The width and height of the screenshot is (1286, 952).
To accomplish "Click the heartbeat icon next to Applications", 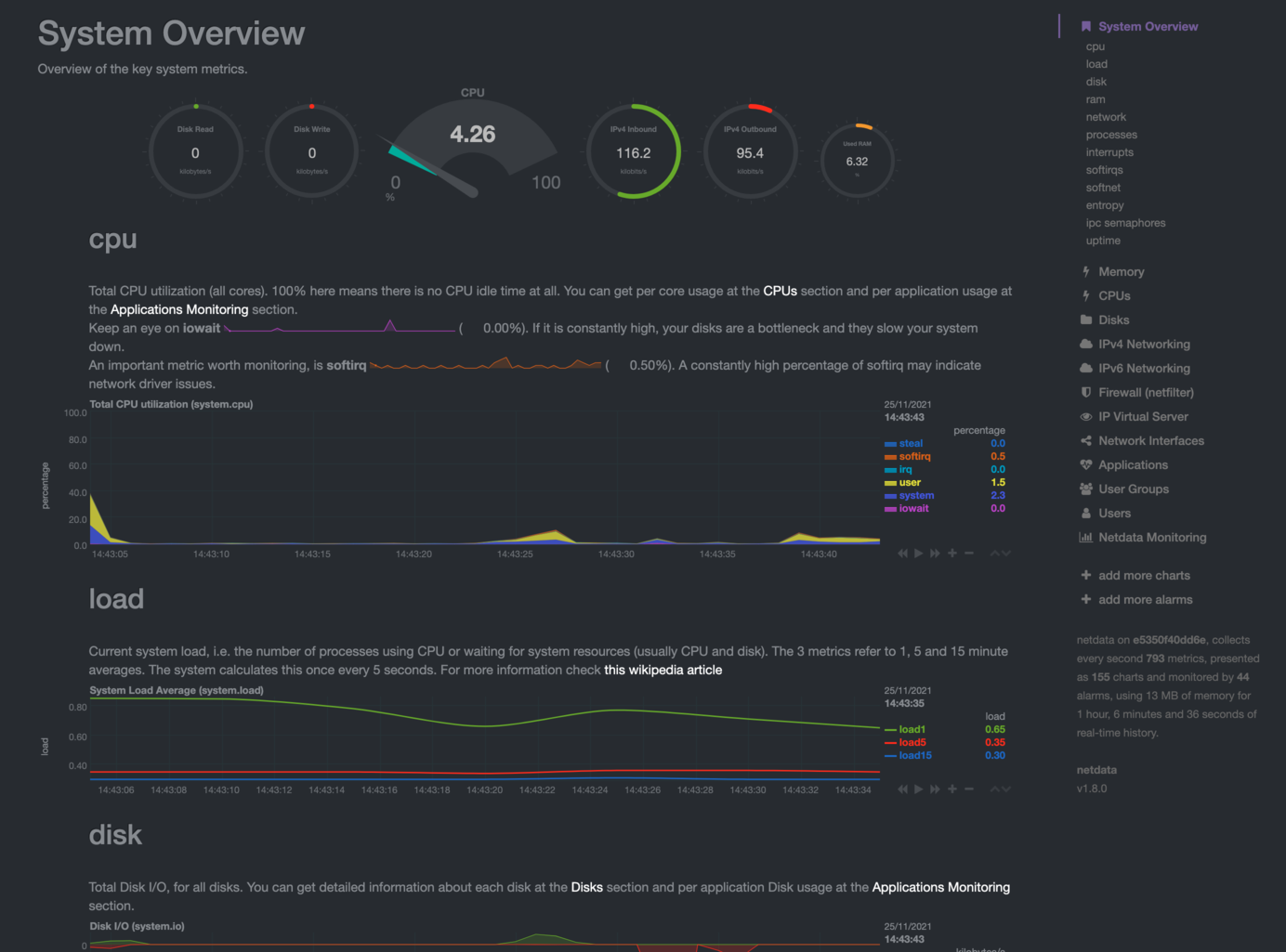I will point(1085,465).
